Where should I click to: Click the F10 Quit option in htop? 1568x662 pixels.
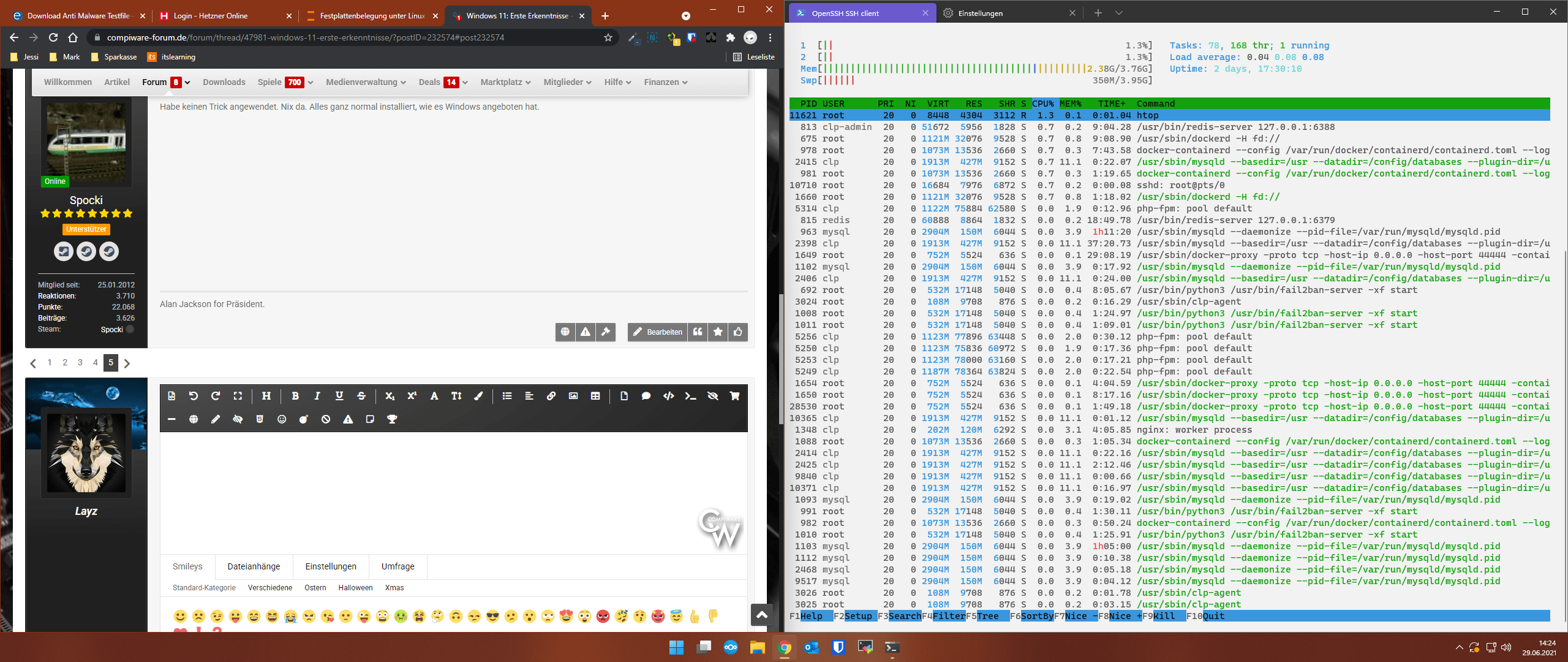pos(1205,616)
